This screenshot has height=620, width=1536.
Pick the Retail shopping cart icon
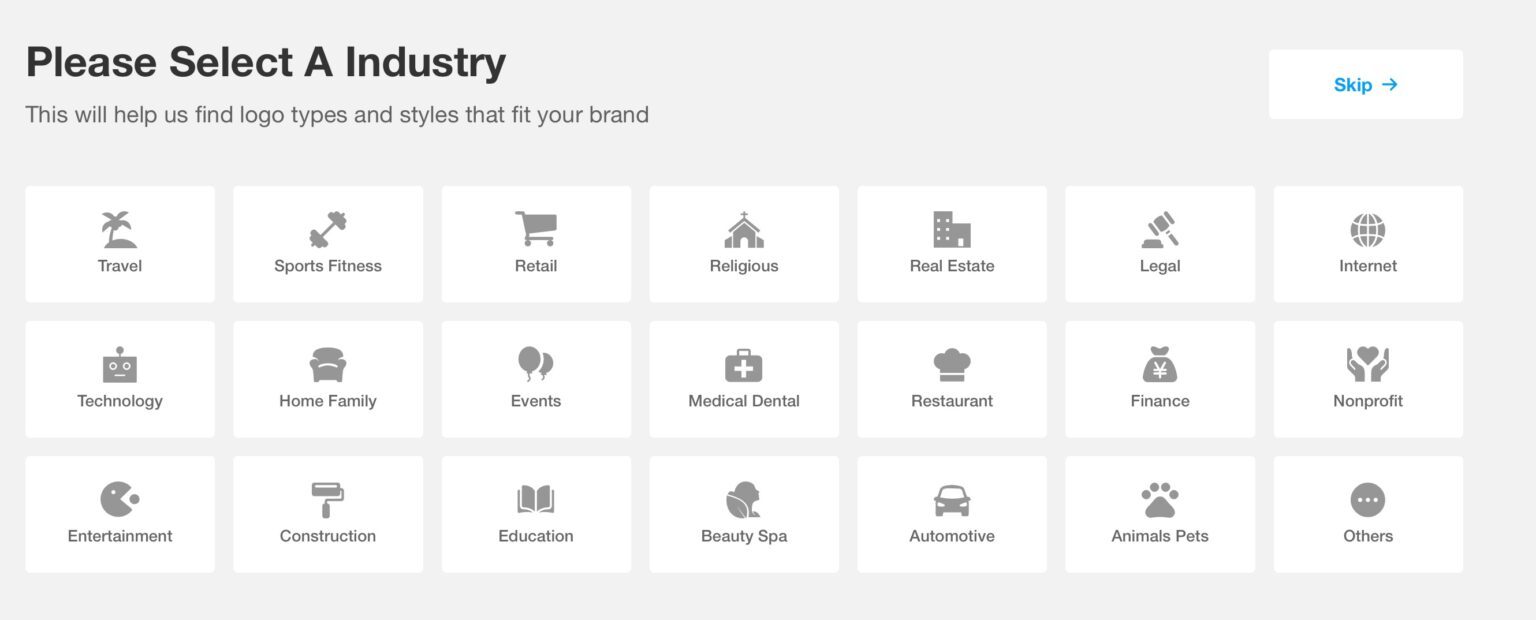click(x=536, y=229)
